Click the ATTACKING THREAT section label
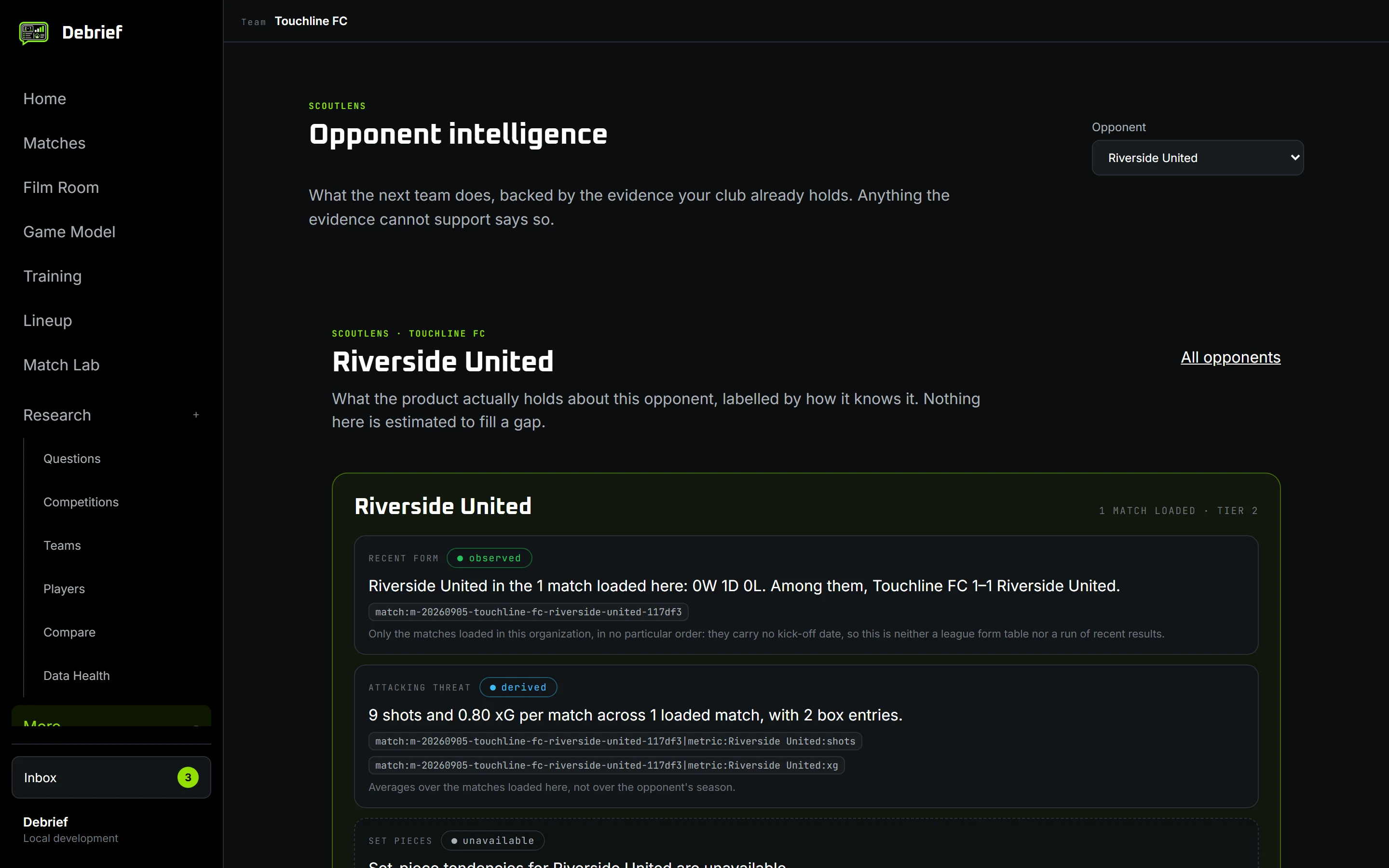Image resolution: width=1389 pixels, height=868 pixels. 420,688
